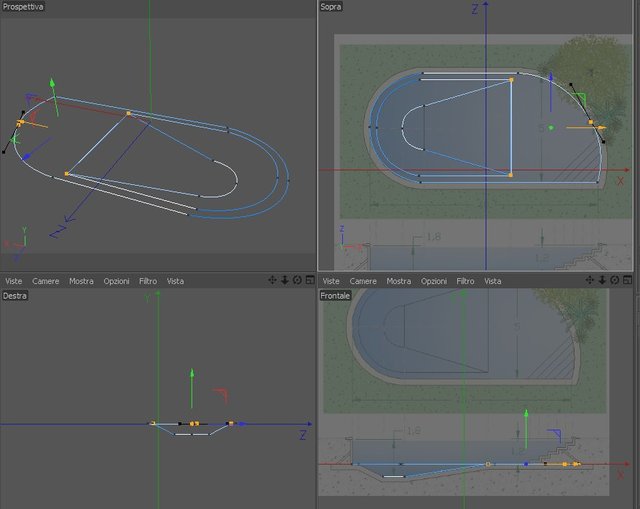Toggle active view icon of Destra viewport
Viewport: 640px width, 509px height.
pos(310,280)
